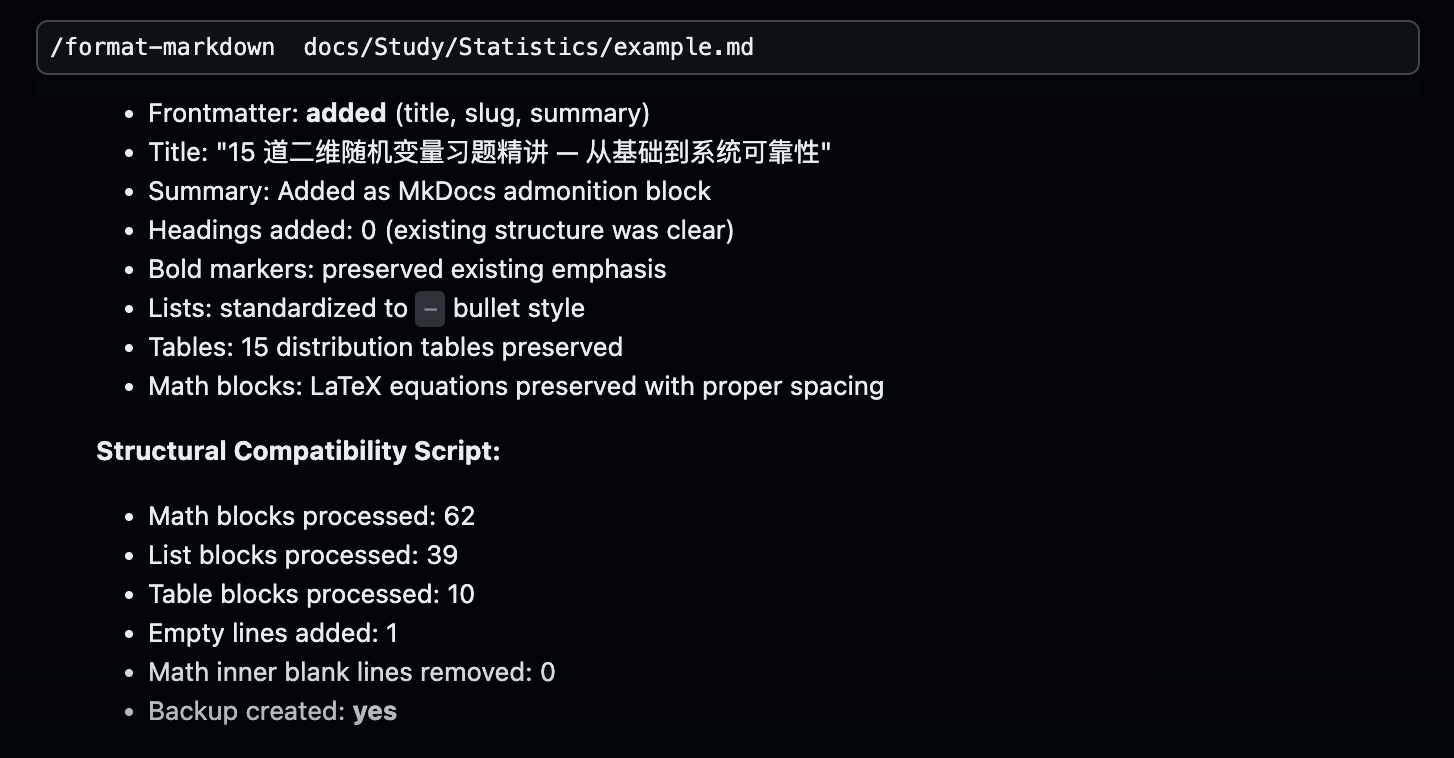The height and width of the screenshot is (758, 1454).
Task: Click the "bullet style" text after the dash
Action: 518,308
